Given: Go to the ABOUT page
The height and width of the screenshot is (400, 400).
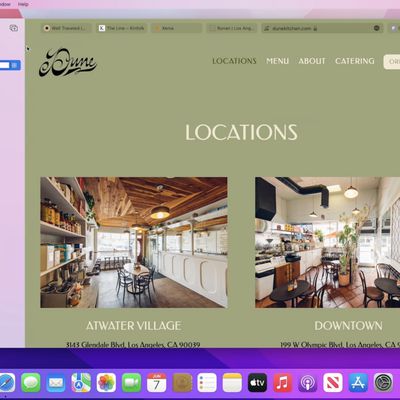Looking at the screenshot, I should (312, 61).
